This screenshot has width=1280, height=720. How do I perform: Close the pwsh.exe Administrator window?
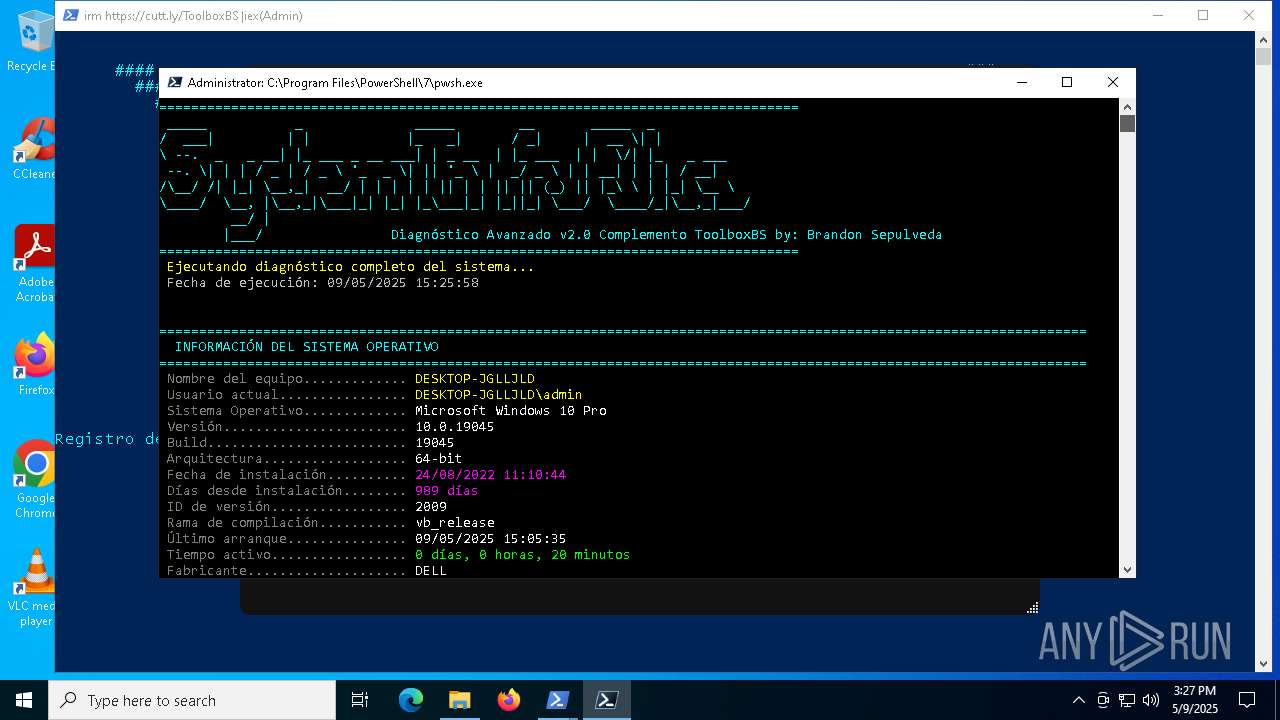coord(1113,82)
